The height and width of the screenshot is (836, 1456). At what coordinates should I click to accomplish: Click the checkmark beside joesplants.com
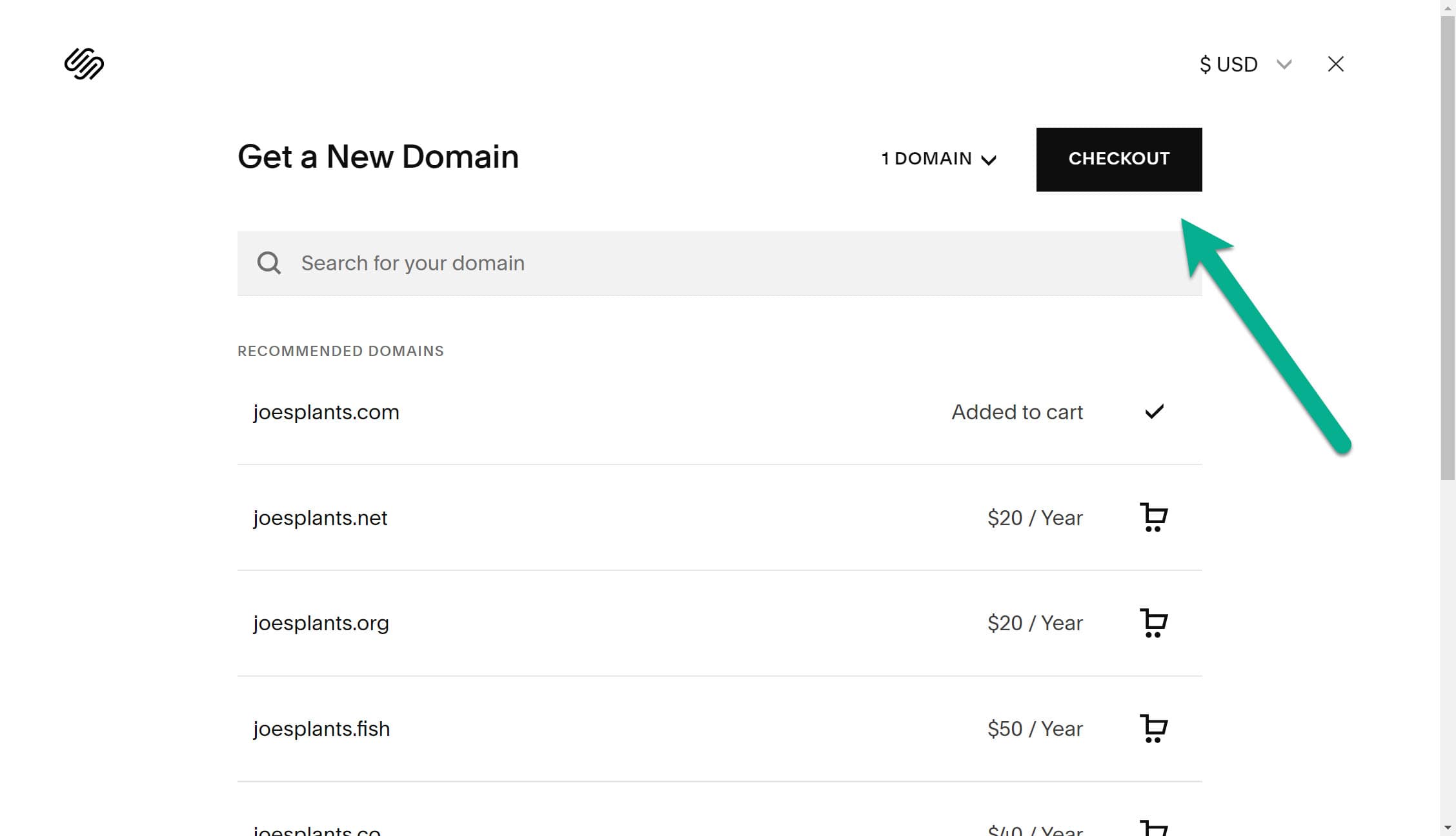pos(1155,412)
